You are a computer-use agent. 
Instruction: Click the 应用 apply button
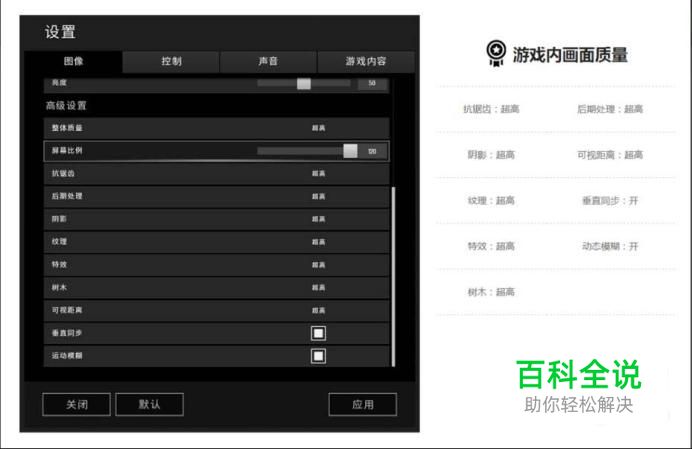pyautogui.click(x=362, y=404)
